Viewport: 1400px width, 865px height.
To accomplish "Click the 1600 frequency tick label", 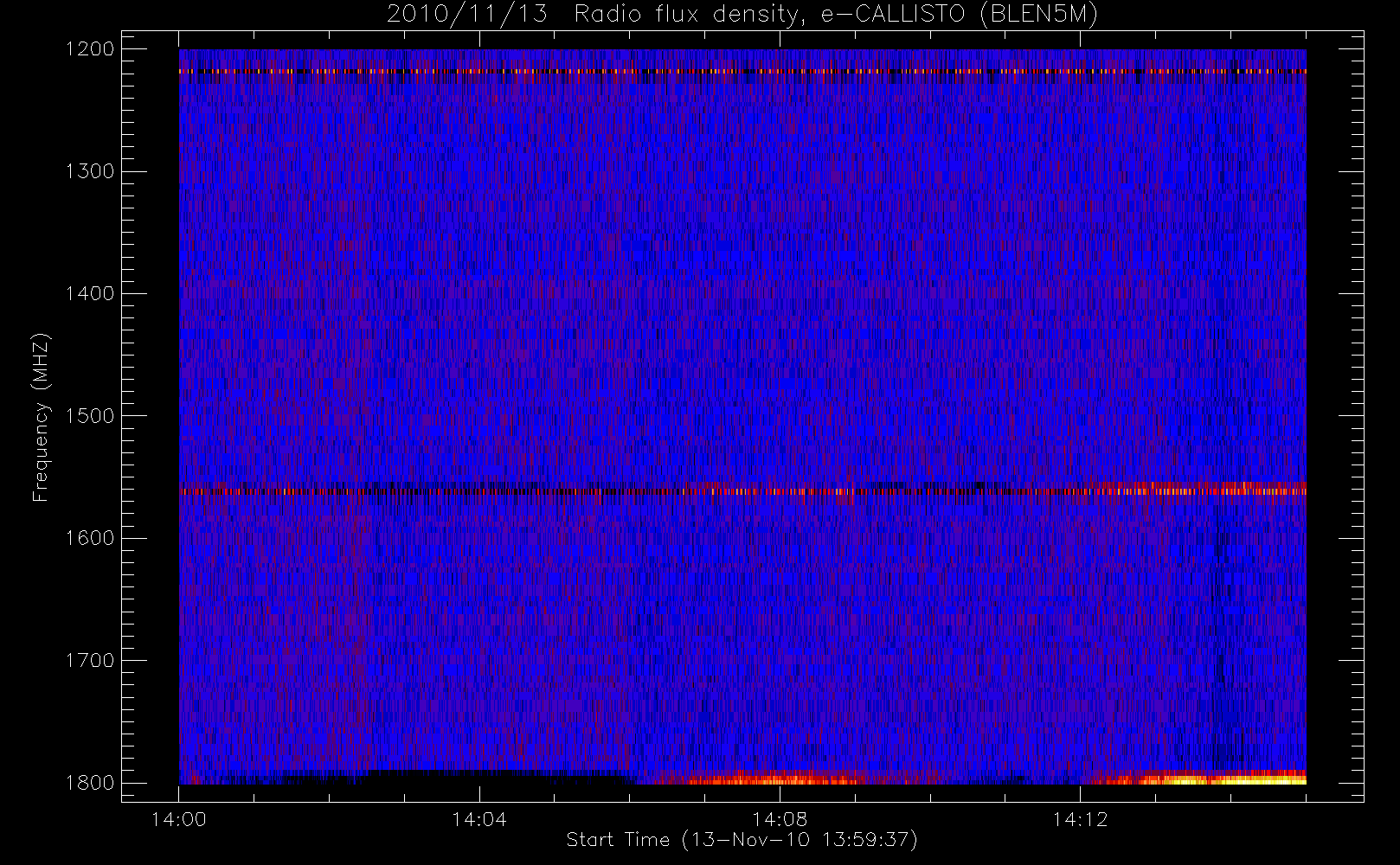I will tap(90, 538).
